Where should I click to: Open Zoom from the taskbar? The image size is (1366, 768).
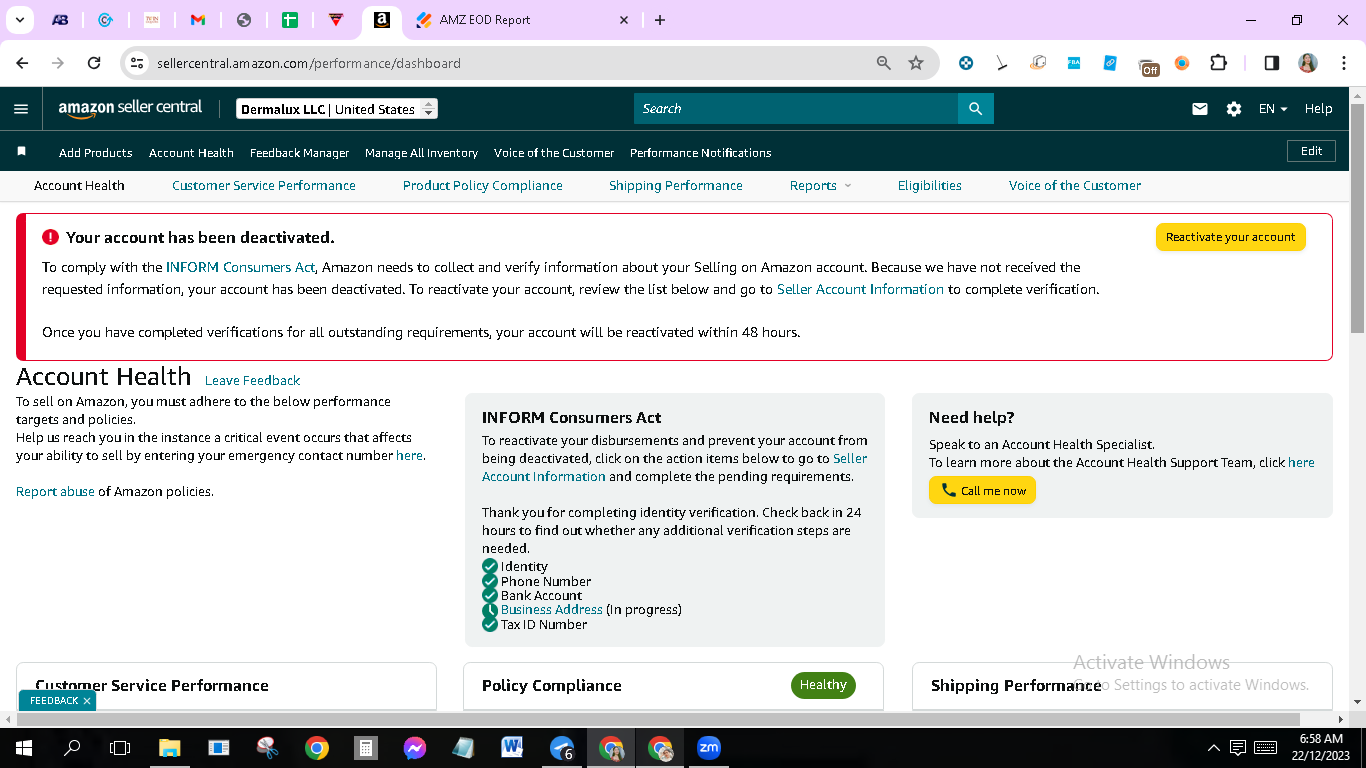(x=709, y=747)
